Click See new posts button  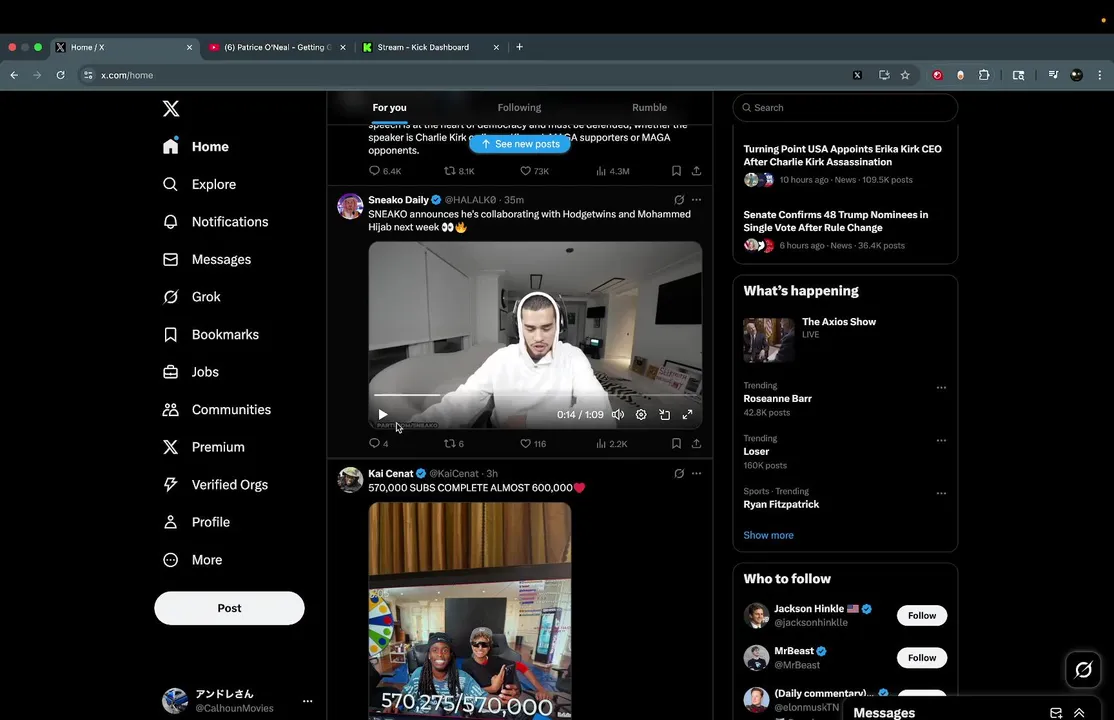click(519, 144)
